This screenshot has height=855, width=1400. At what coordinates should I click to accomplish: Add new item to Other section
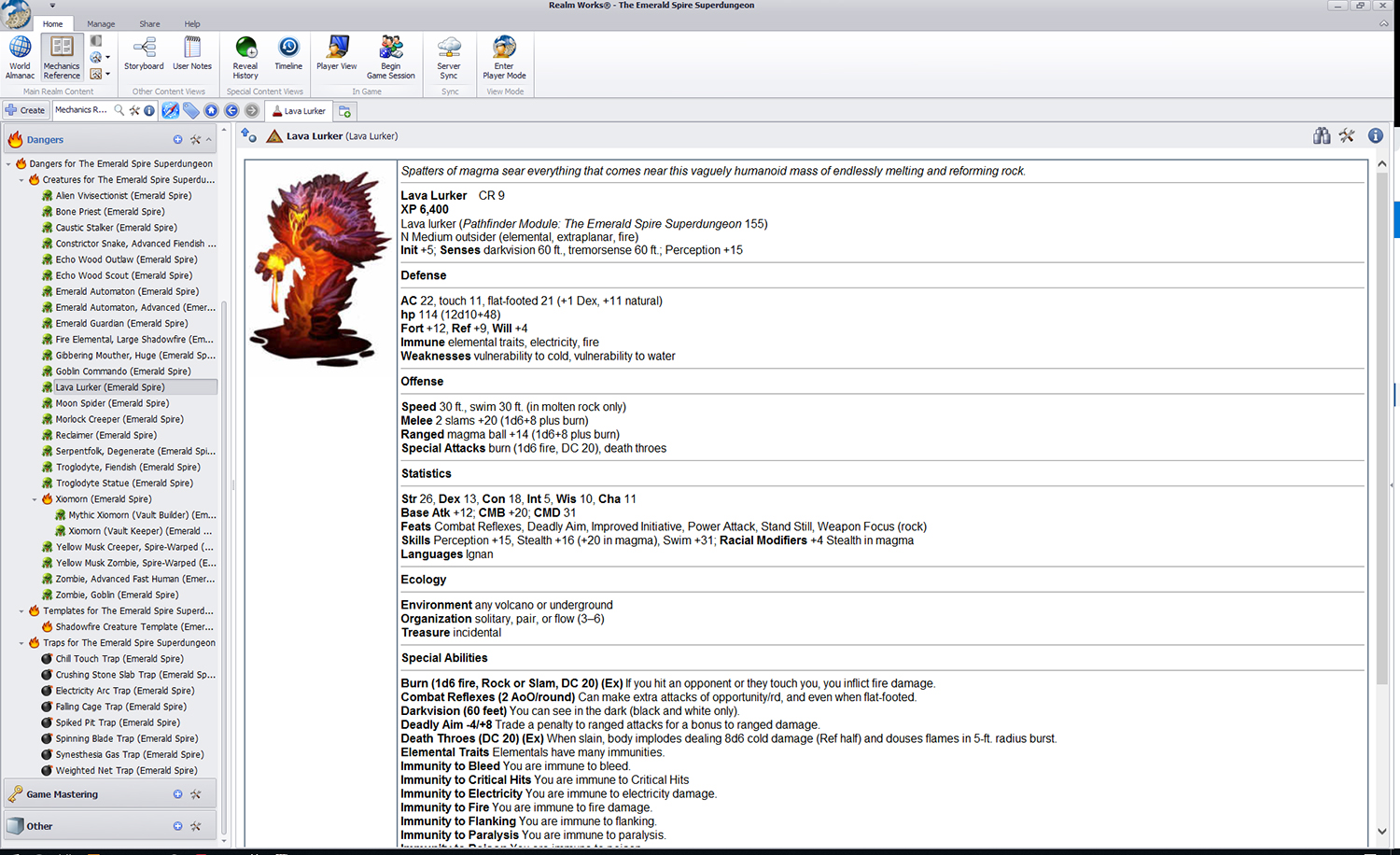coord(177,826)
